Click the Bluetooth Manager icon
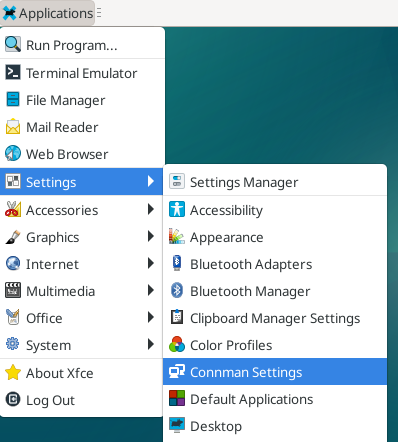The height and width of the screenshot is (442, 398). [177, 290]
